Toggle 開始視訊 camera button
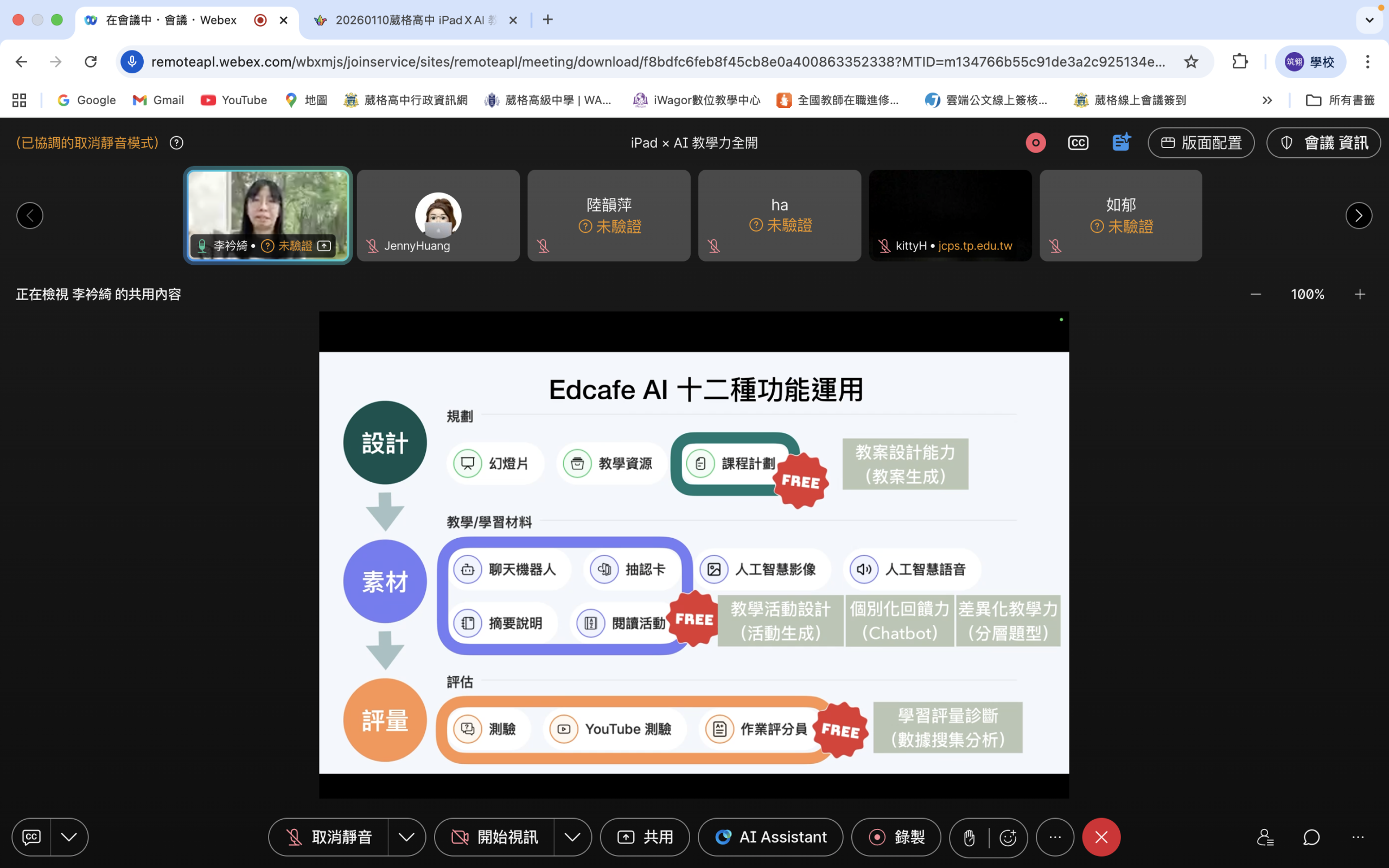The width and height of the screenshot is (1389, 868). (x=495, y=837)
